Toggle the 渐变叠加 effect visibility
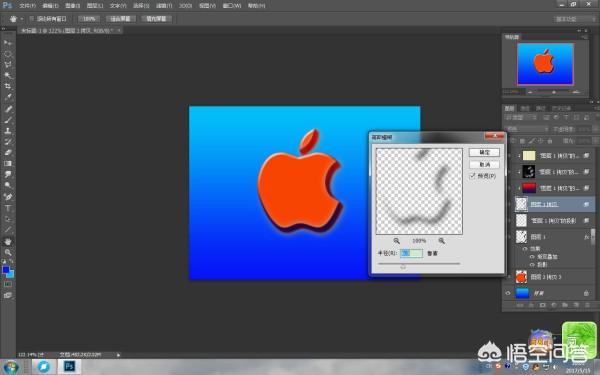Screen dimensions: 600x375 pos(532,257)
